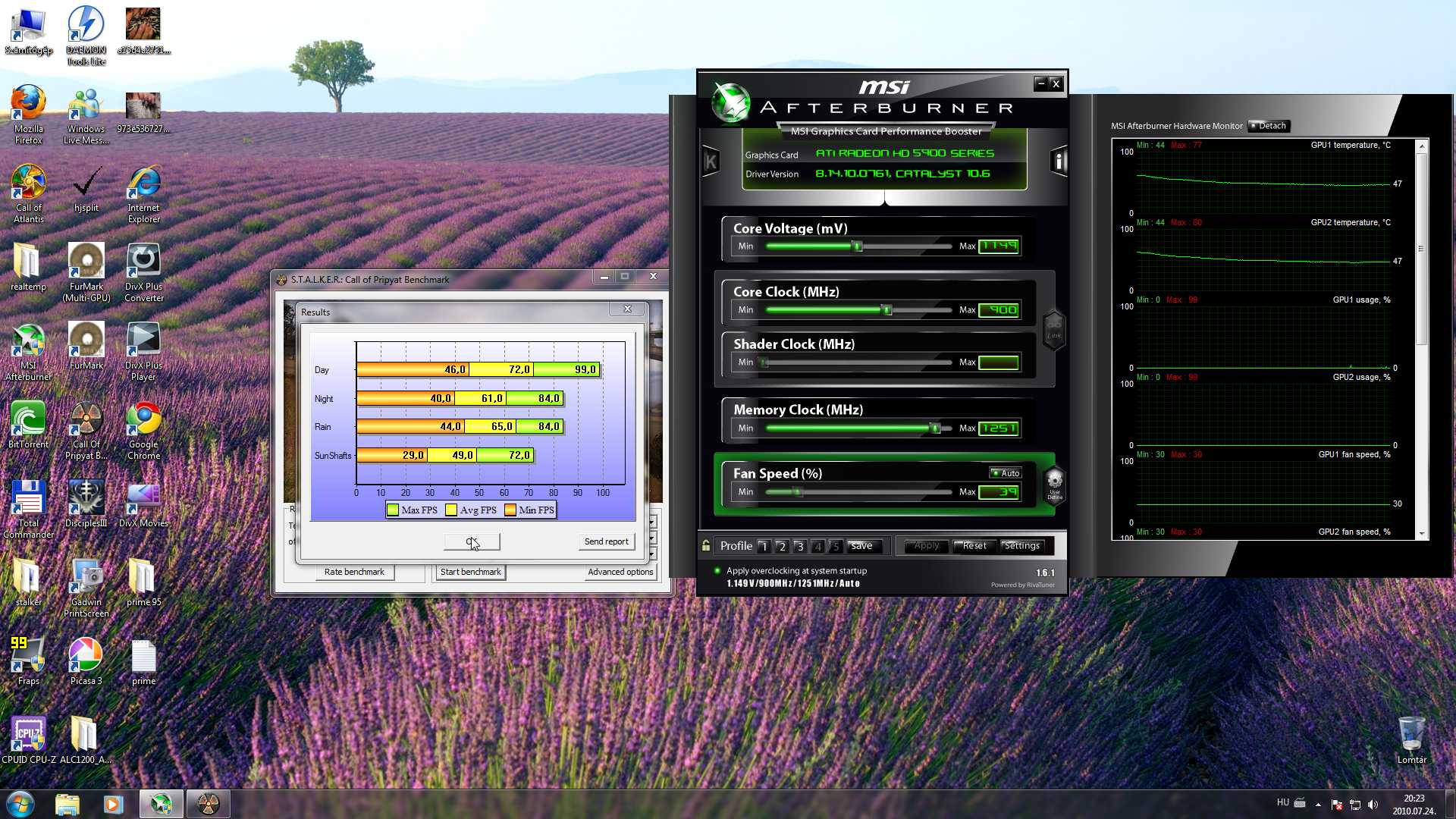This screenshot has width=1456, height=819.
Task: Click the Action Center flag tray icon
Action: point(1337,805)
